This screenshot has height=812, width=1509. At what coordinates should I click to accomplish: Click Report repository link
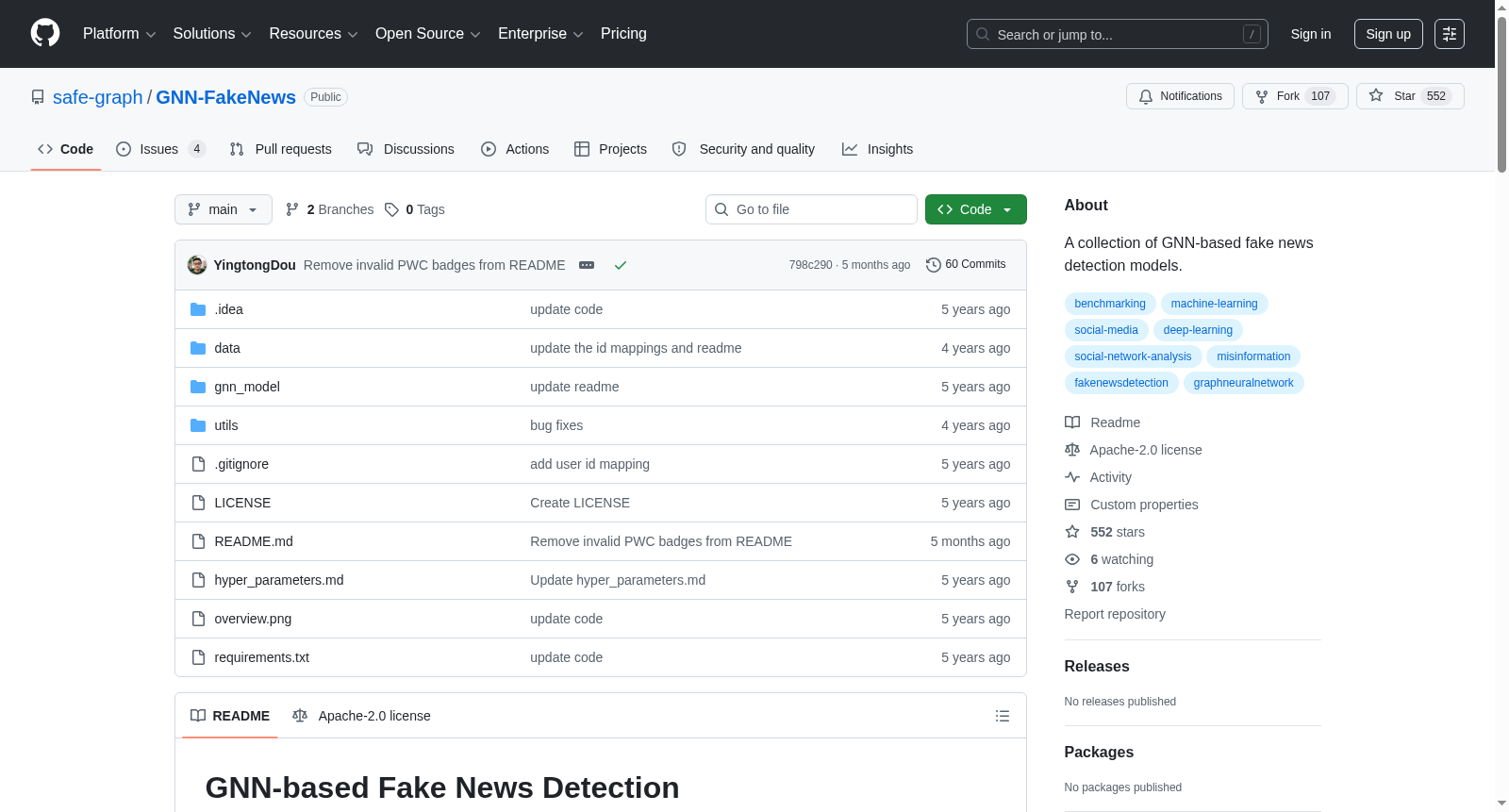click(1115, 614)
